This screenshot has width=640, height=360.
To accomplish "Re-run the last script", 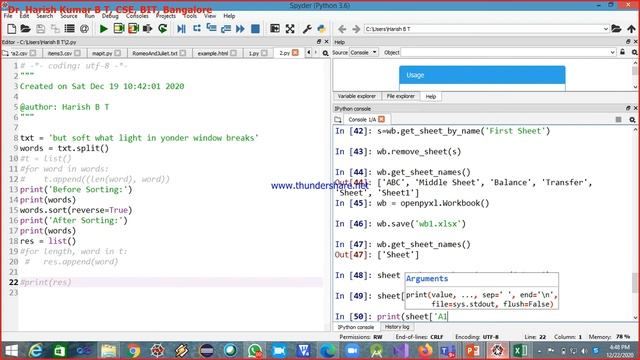I will [x=162, y=29].
